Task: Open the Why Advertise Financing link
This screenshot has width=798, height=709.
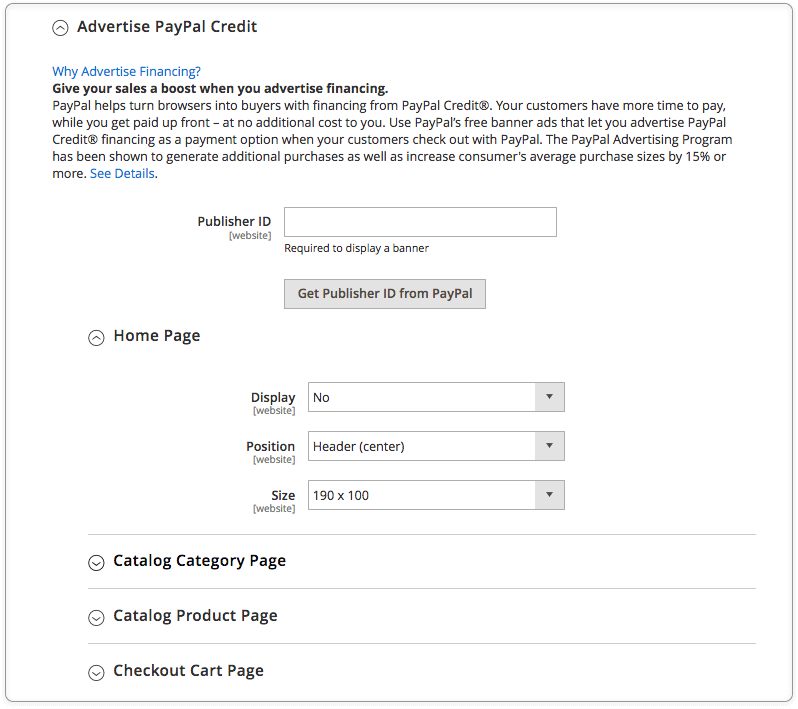Action: 126,72
